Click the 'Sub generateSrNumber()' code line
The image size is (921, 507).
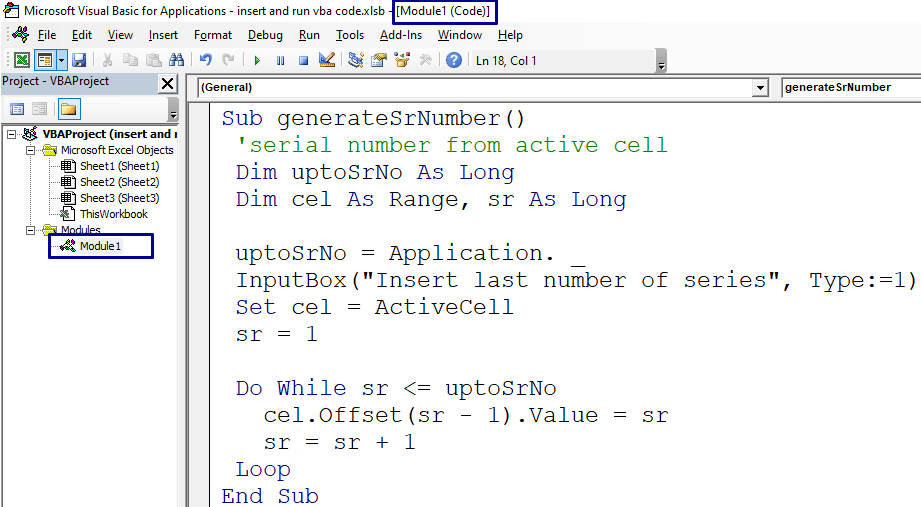[x=373, y=119]
